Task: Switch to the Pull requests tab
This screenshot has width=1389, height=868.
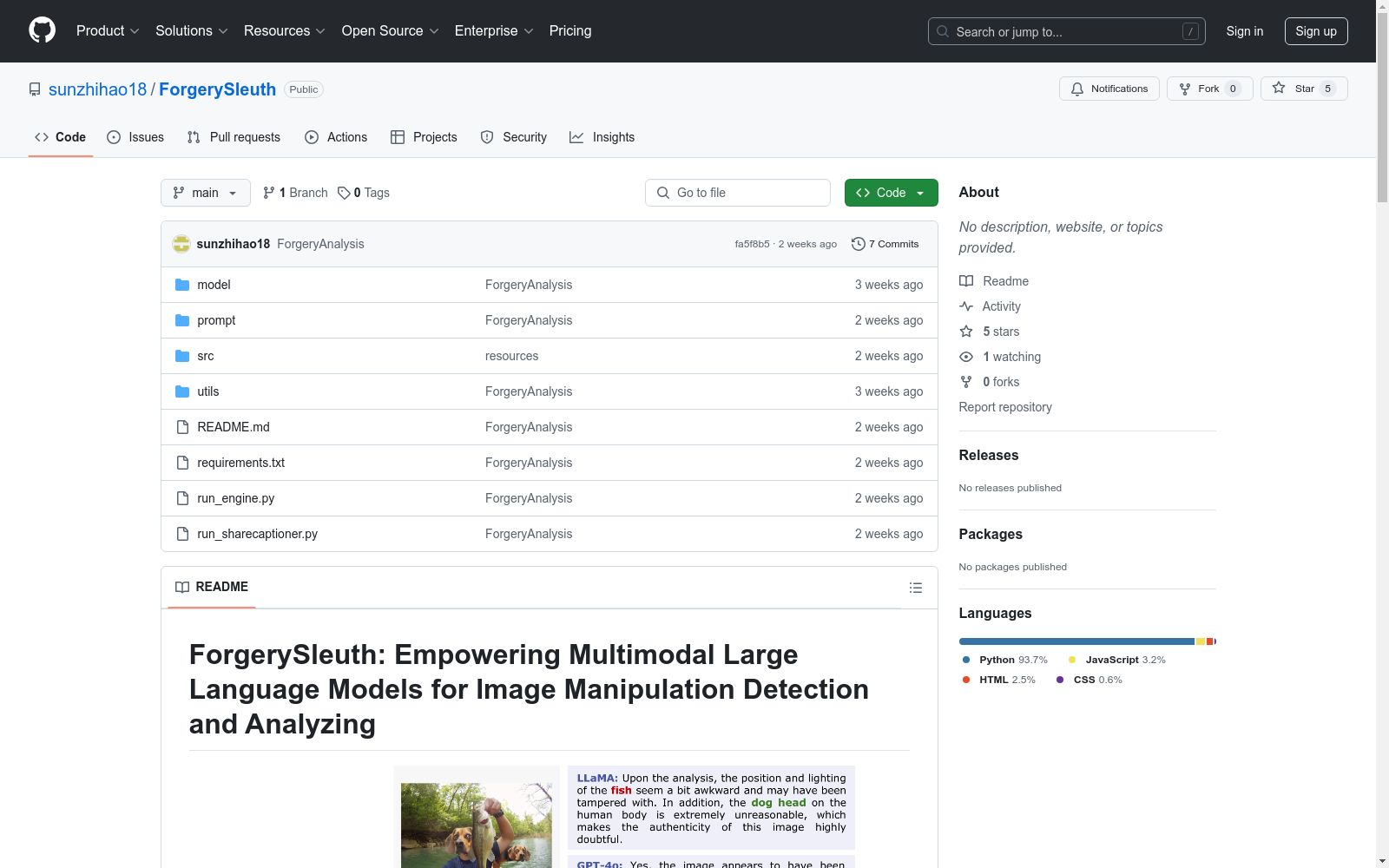Action: pos(234,137)
